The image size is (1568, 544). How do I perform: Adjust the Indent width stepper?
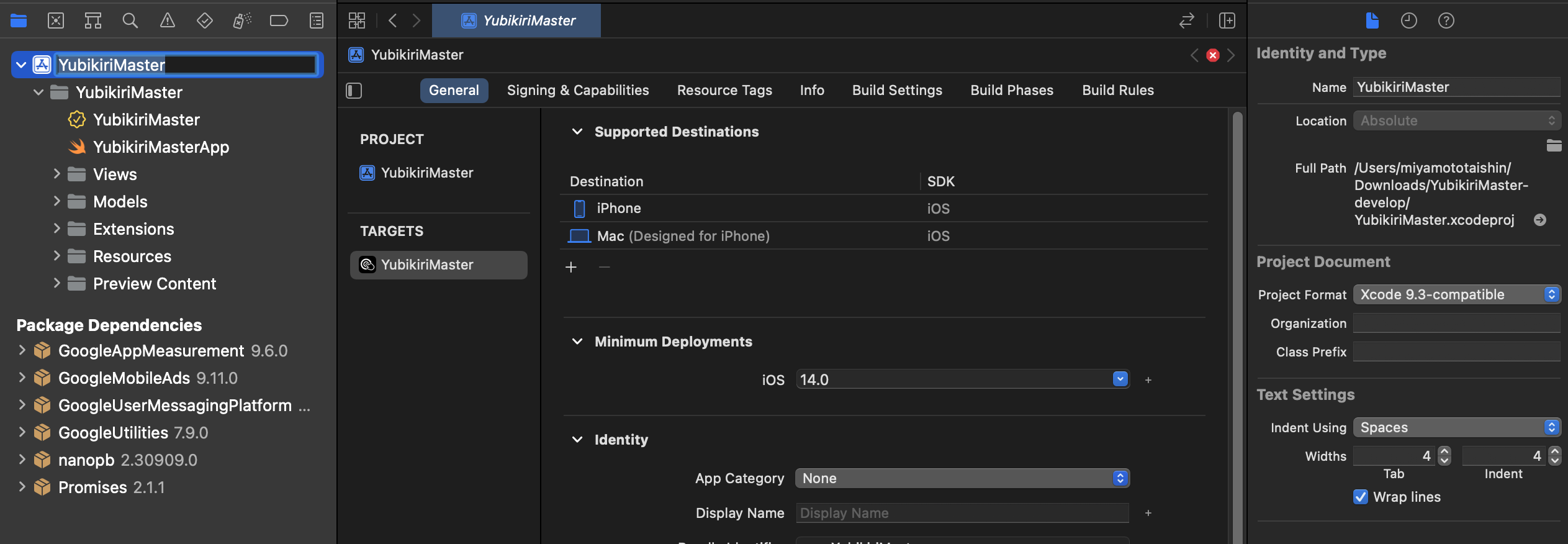point(1554,456)
